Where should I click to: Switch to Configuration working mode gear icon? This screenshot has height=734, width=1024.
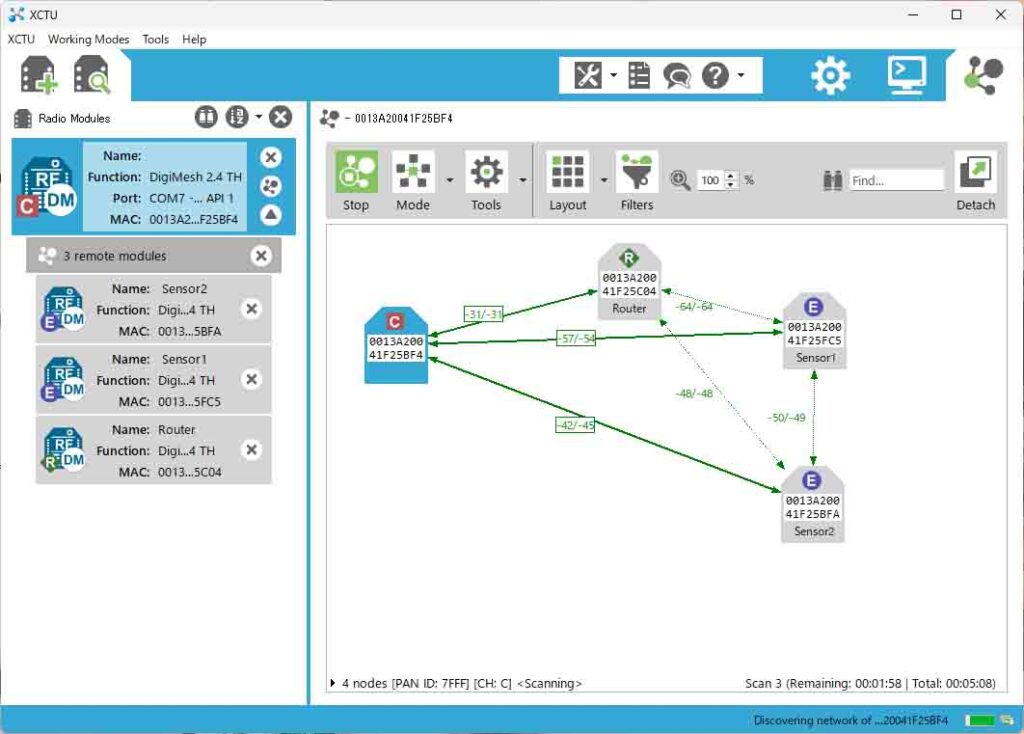830,75
